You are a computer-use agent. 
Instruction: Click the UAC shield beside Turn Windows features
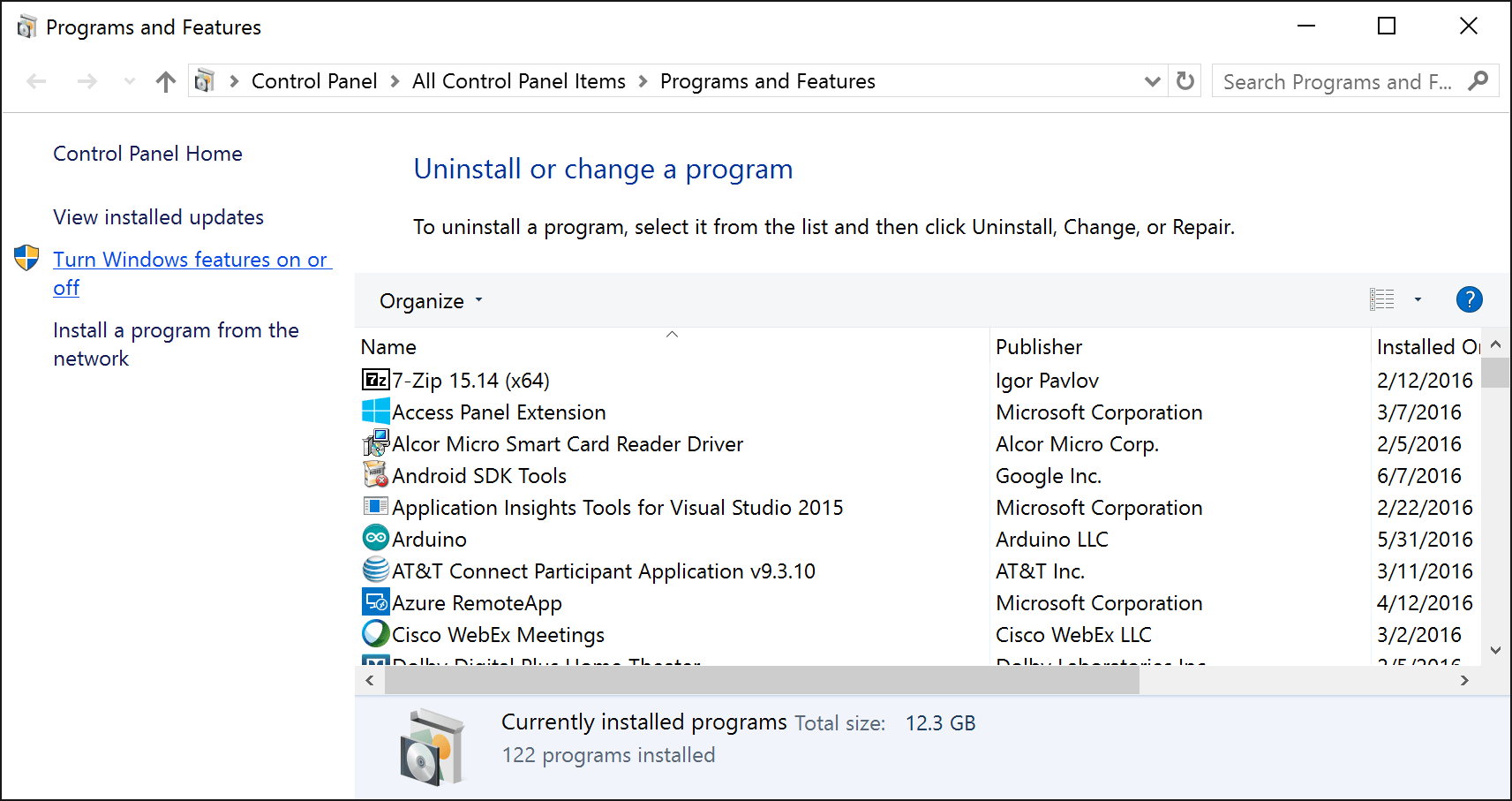[26, 258]
